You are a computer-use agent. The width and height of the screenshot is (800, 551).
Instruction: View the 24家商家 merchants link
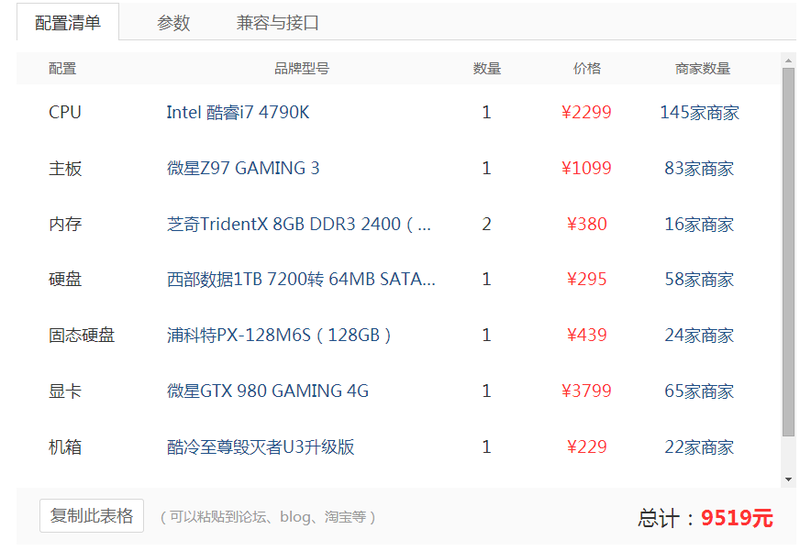[x=699, y=335]
